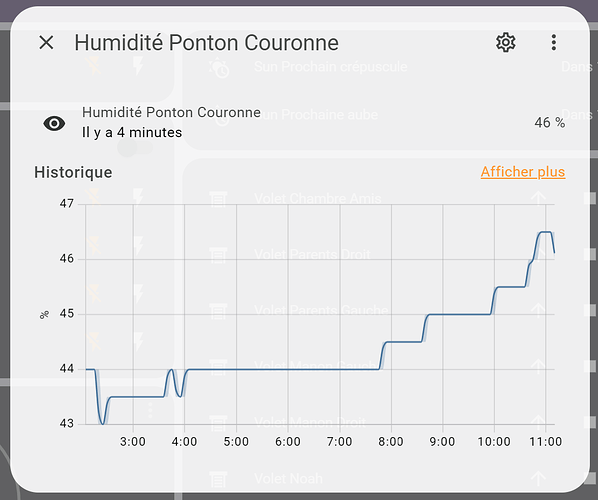Image resolution: width=598 pixels, height=500 pixels.
Task: Click the dialog title Humidité Ponton Couronne
Action: click(x=206, y=42)
